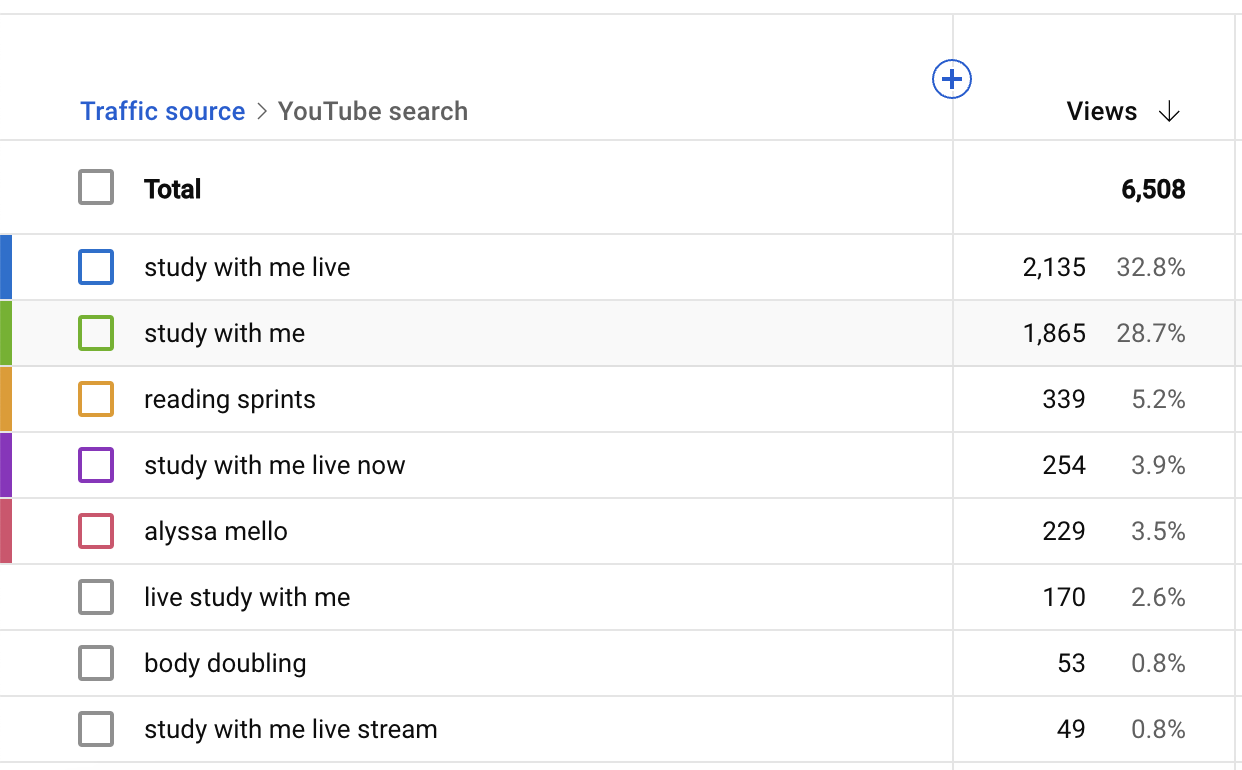
Task: Click the Views sort arrow
Action: (x=1169, y=112)
